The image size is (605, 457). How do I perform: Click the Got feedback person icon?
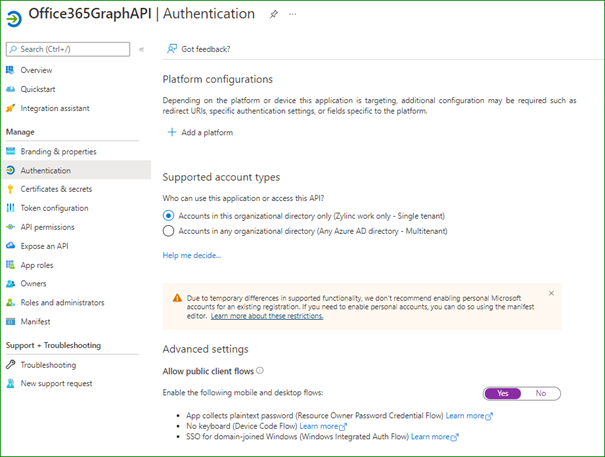172,49
